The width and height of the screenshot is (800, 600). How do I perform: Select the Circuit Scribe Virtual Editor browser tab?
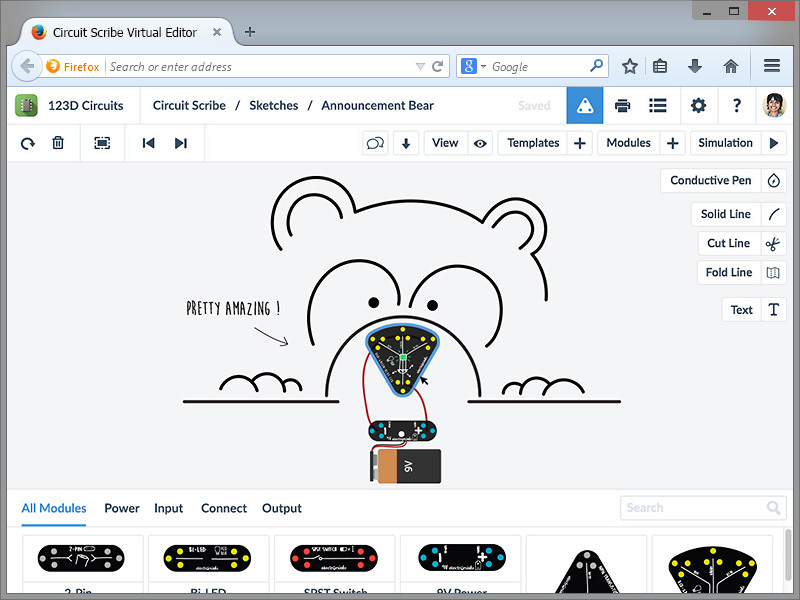125,33
